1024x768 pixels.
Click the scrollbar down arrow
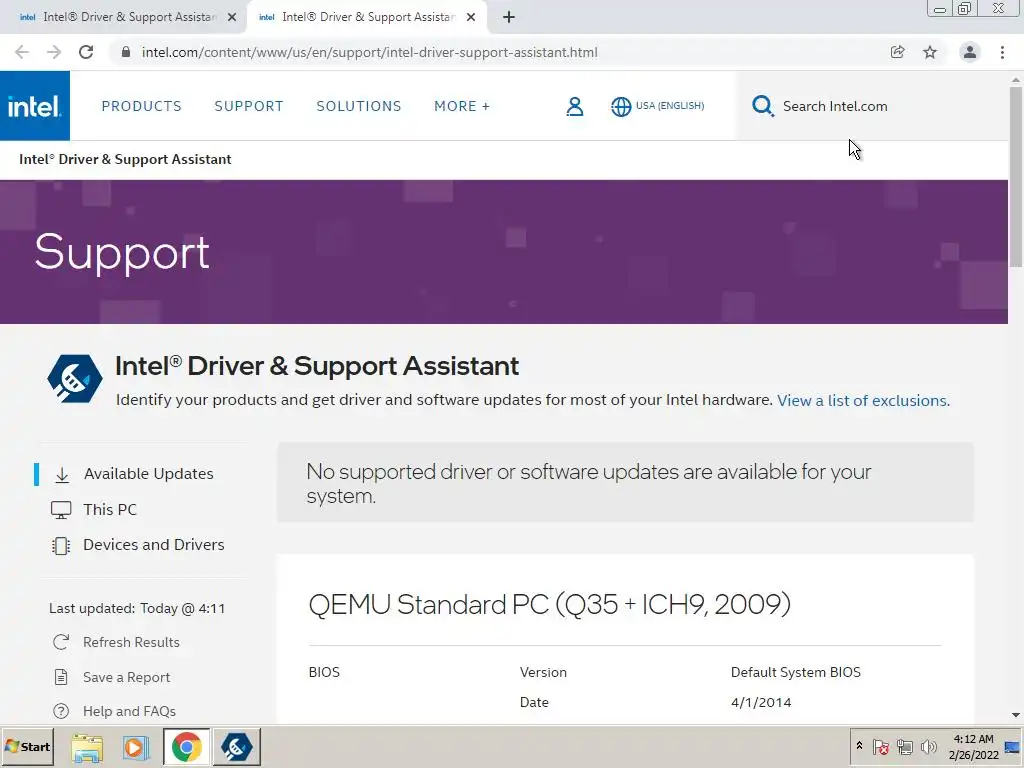click(x=1016, y=715)
